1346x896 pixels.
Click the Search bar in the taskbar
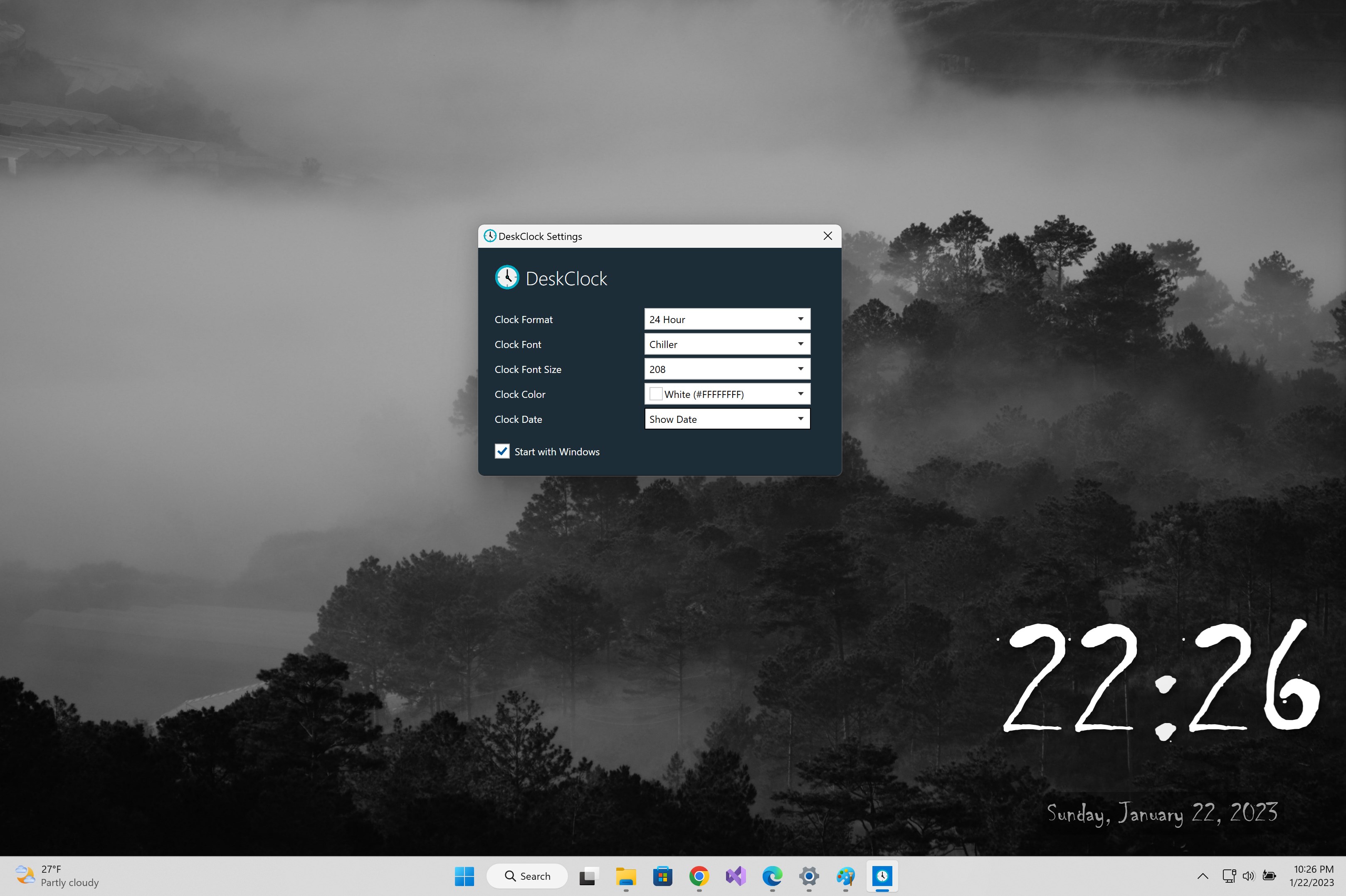coord(527,876)
